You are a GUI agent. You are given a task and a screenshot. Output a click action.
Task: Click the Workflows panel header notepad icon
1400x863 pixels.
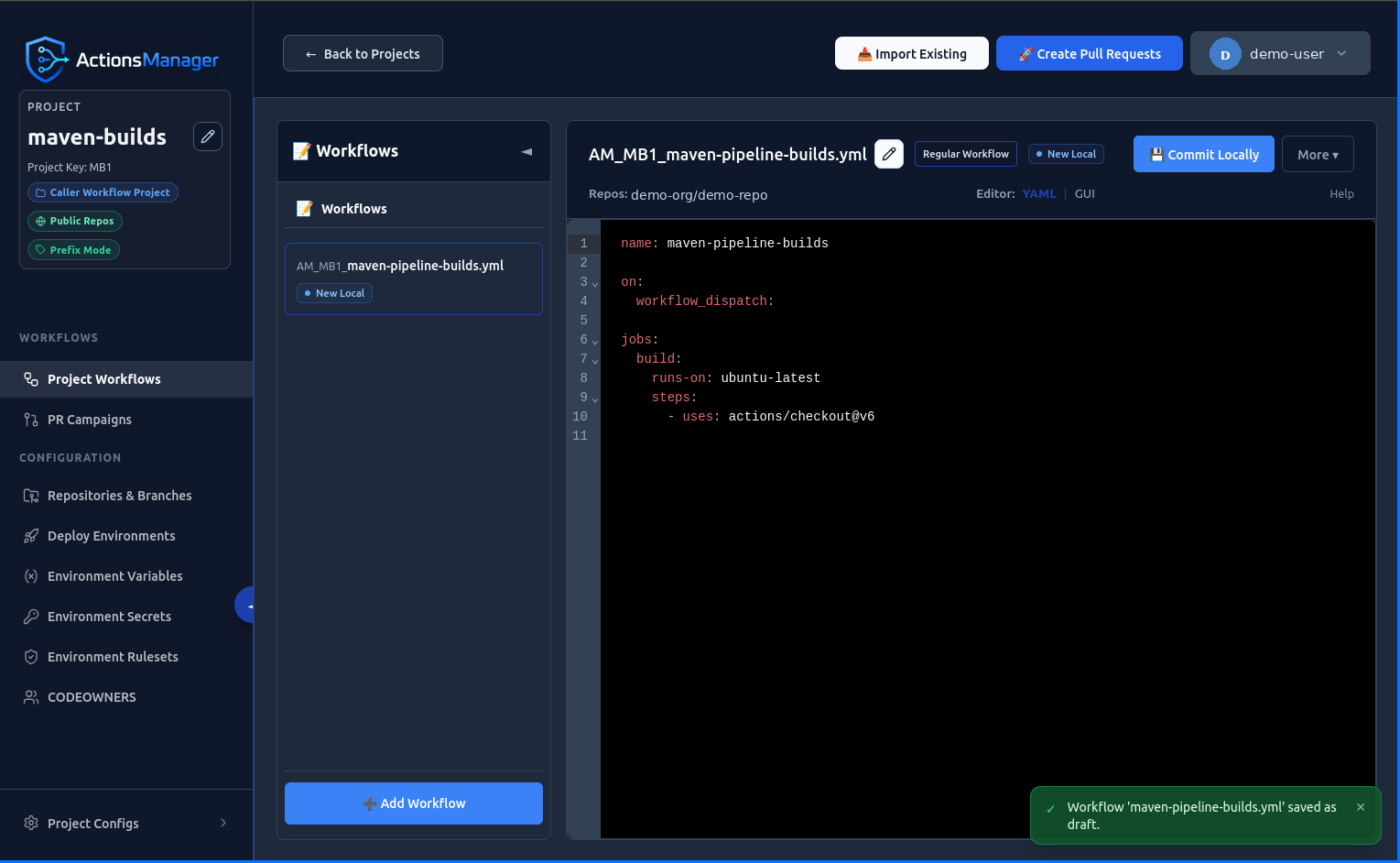[x=301, y=151]
